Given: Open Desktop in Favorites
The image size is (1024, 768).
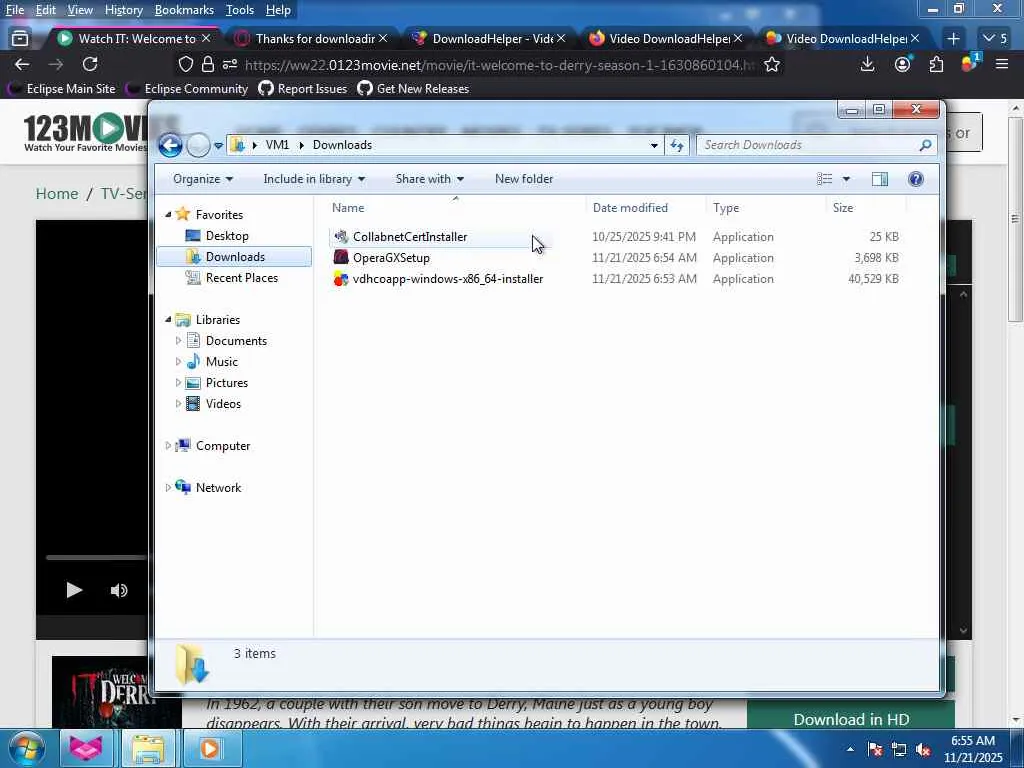Looking at the screenshot, I should click(x=227, y=236).
